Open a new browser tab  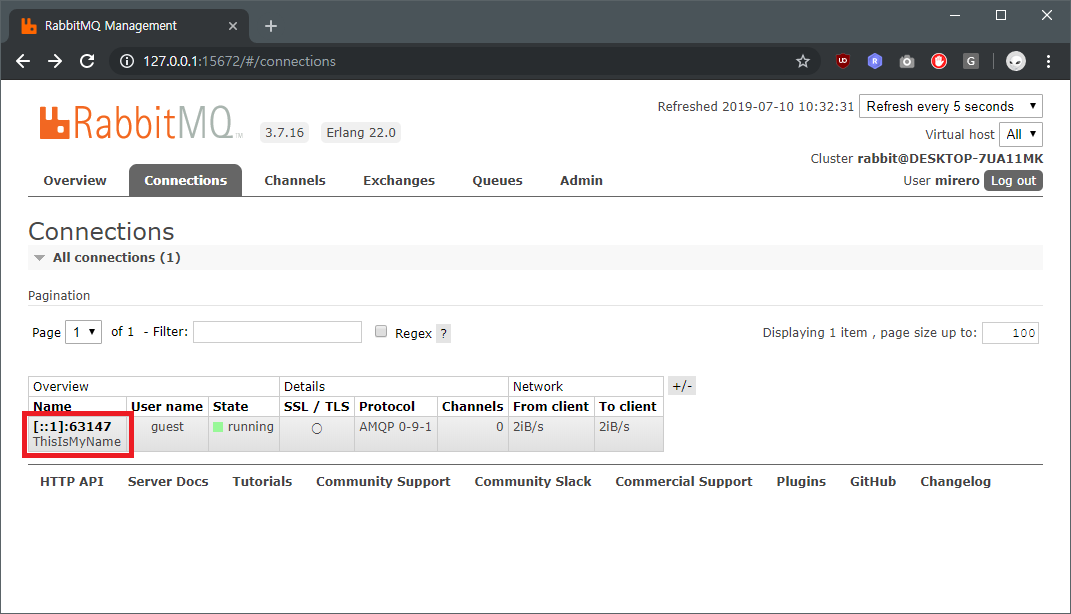pos(271,26)
